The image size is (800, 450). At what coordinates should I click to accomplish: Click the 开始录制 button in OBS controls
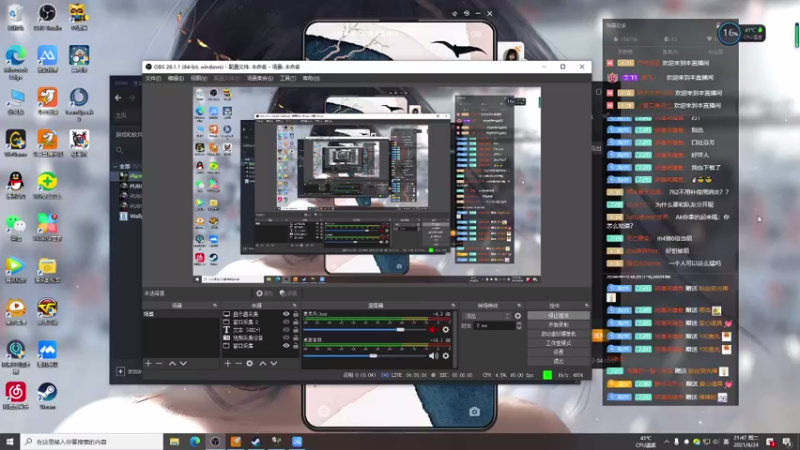558,325
